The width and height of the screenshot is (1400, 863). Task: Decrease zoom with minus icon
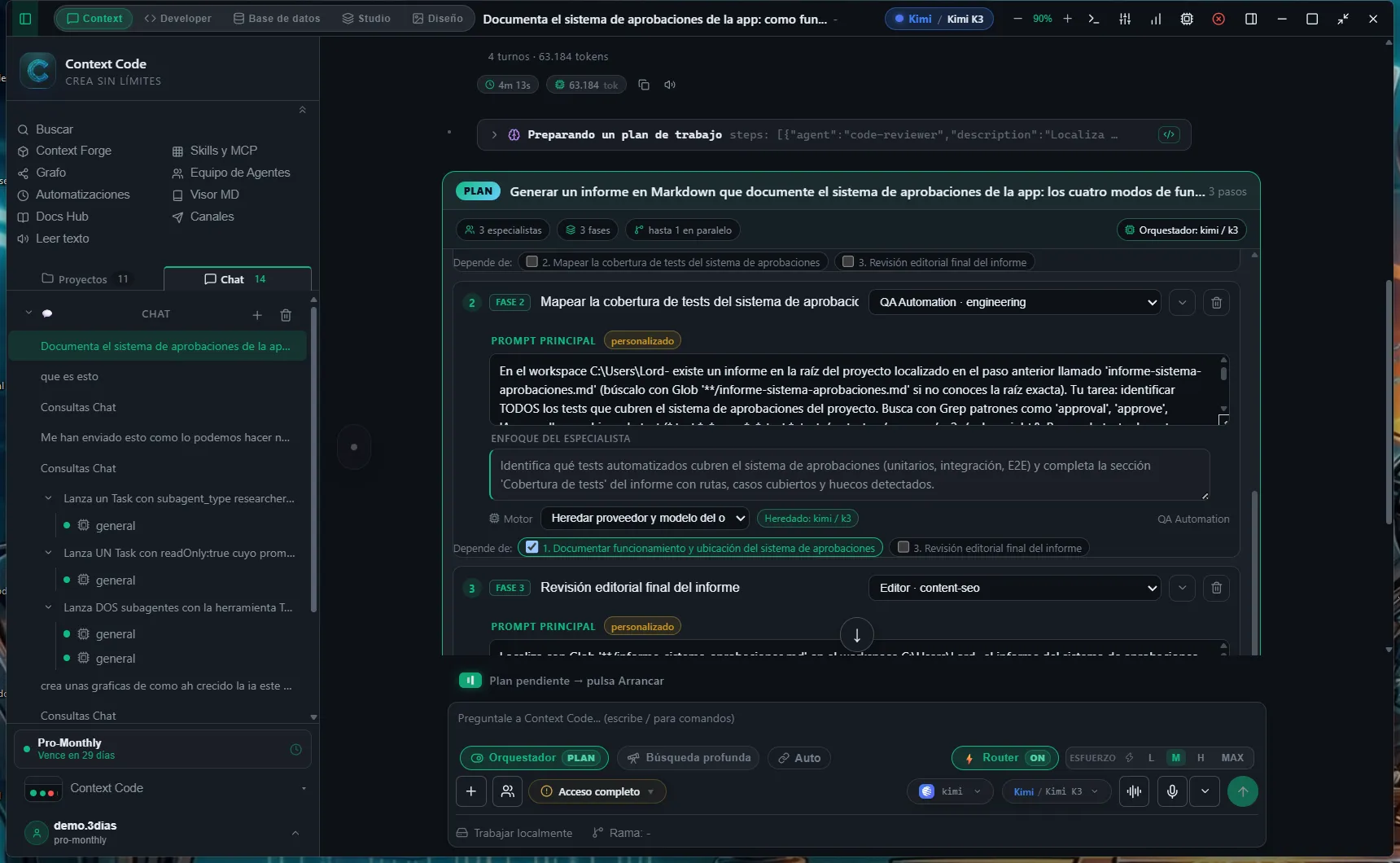coord(1017,19)
